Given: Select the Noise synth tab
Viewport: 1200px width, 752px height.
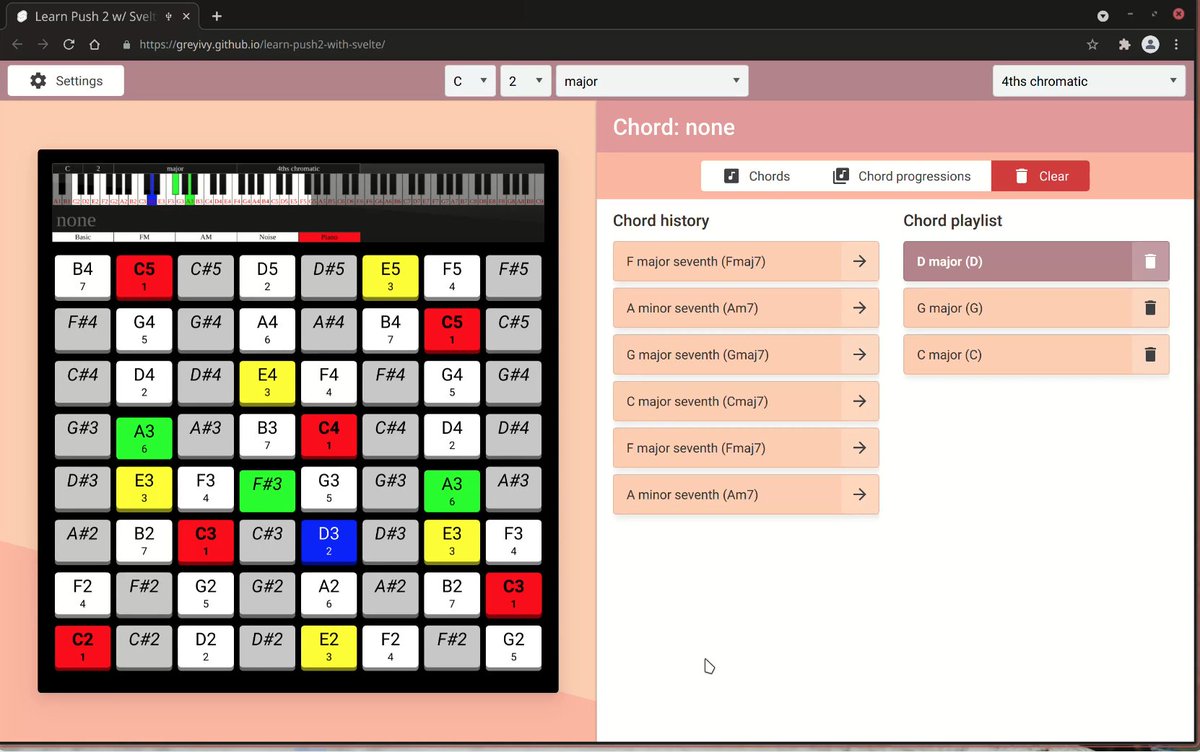Looking at the screenshot, I should (x=268, y=237).
